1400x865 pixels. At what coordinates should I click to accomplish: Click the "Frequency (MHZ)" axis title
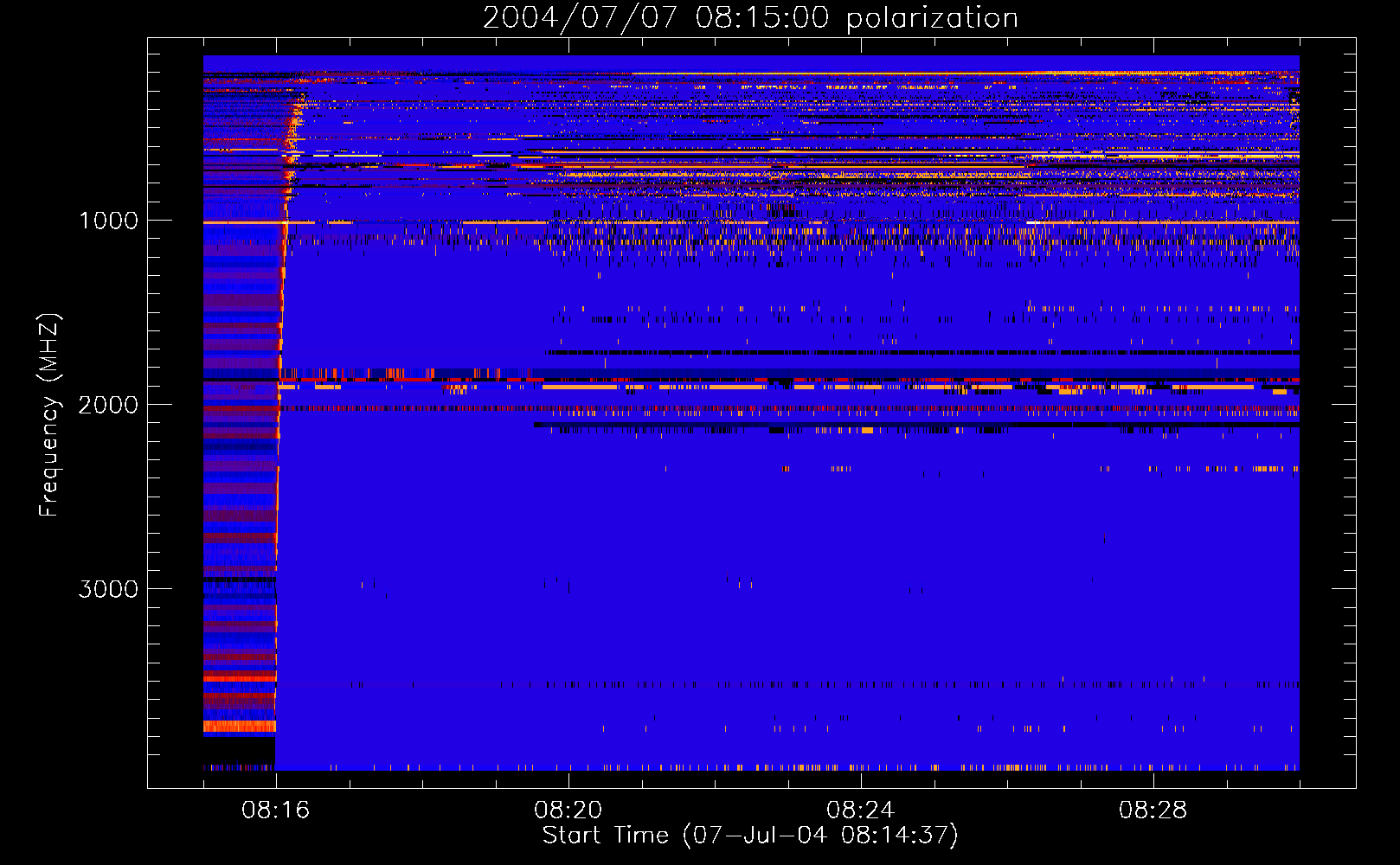(50, 415)
